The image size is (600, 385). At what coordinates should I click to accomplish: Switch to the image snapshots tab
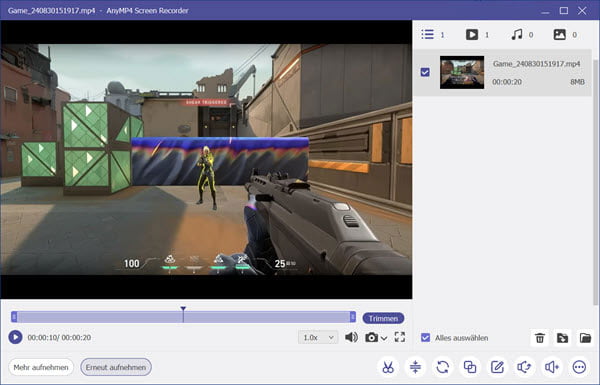pyautogui.click(x=559, y=35)
